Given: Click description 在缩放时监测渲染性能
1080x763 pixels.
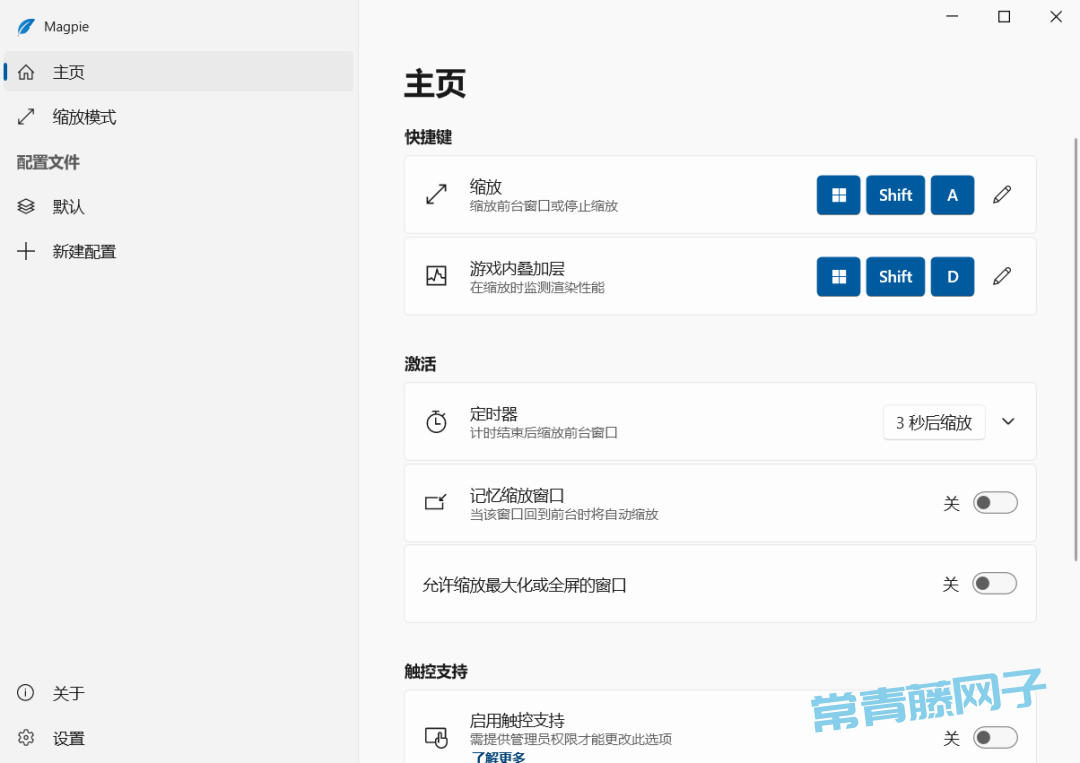Looking at the screenshot, I should 537,287.
